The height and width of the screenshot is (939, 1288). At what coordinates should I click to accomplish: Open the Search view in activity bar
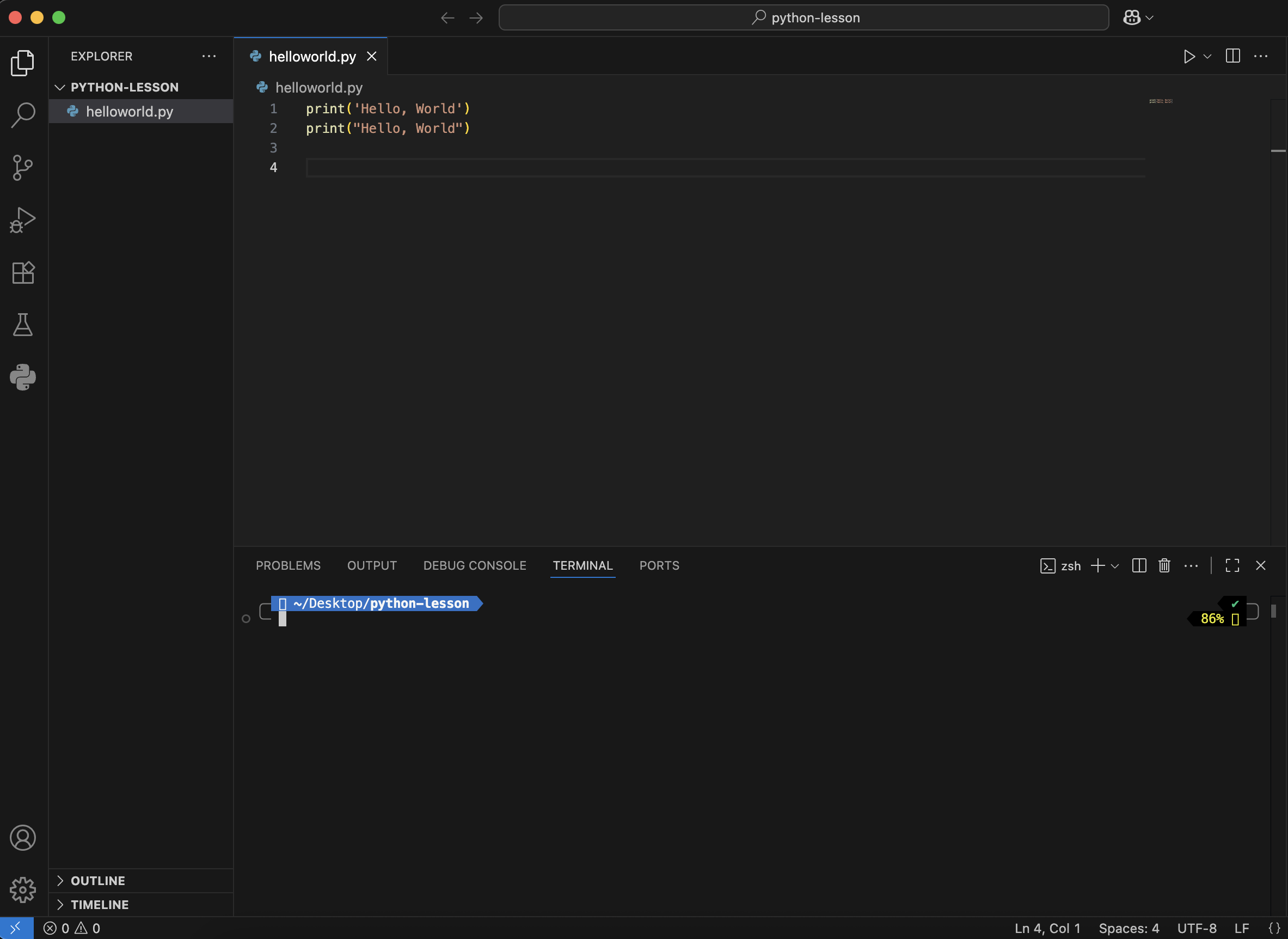click(23, 115)
